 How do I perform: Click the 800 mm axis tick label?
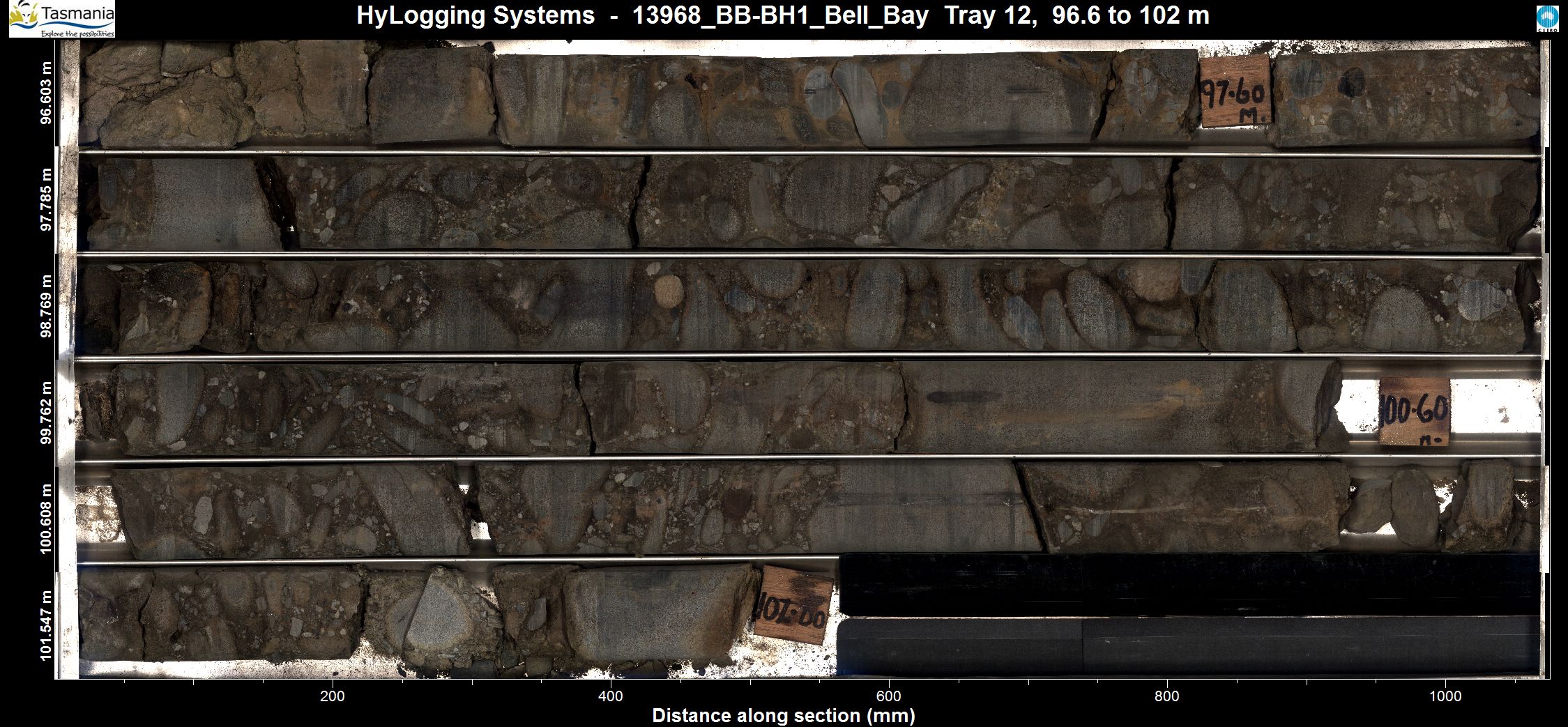[1167, 696]
